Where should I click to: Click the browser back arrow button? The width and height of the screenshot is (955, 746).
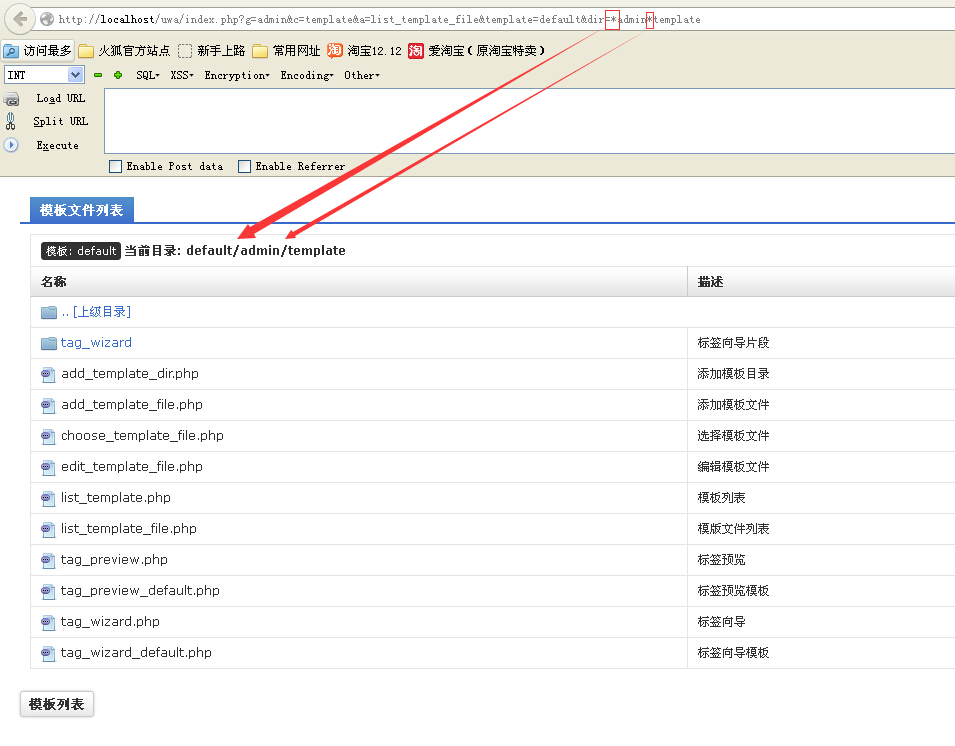coord(19,19)
